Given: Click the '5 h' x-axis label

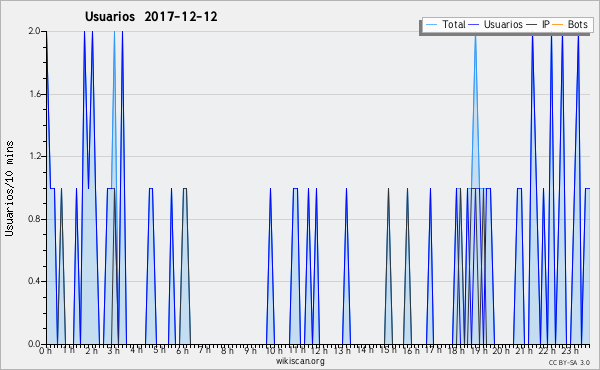Looking at the screenshot, I should point(159,350).
